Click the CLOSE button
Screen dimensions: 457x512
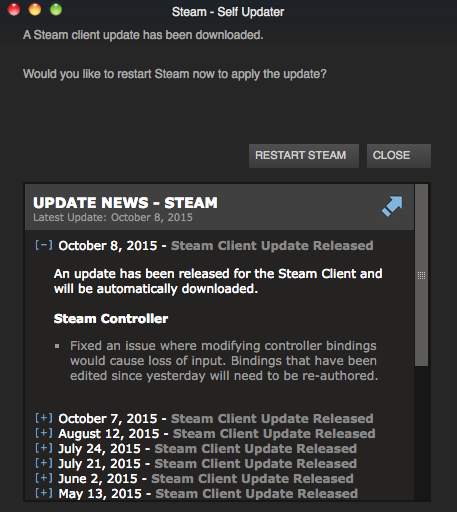click(399, 156)
